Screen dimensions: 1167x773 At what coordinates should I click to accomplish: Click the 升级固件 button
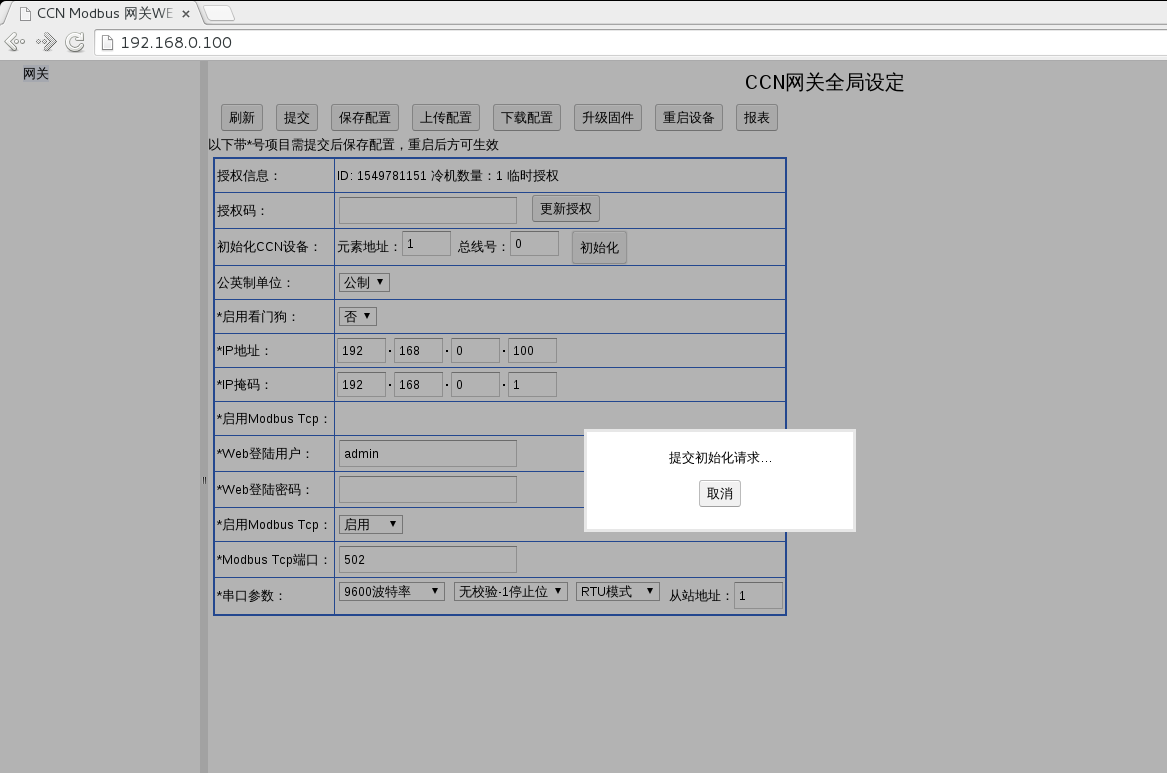608,118
